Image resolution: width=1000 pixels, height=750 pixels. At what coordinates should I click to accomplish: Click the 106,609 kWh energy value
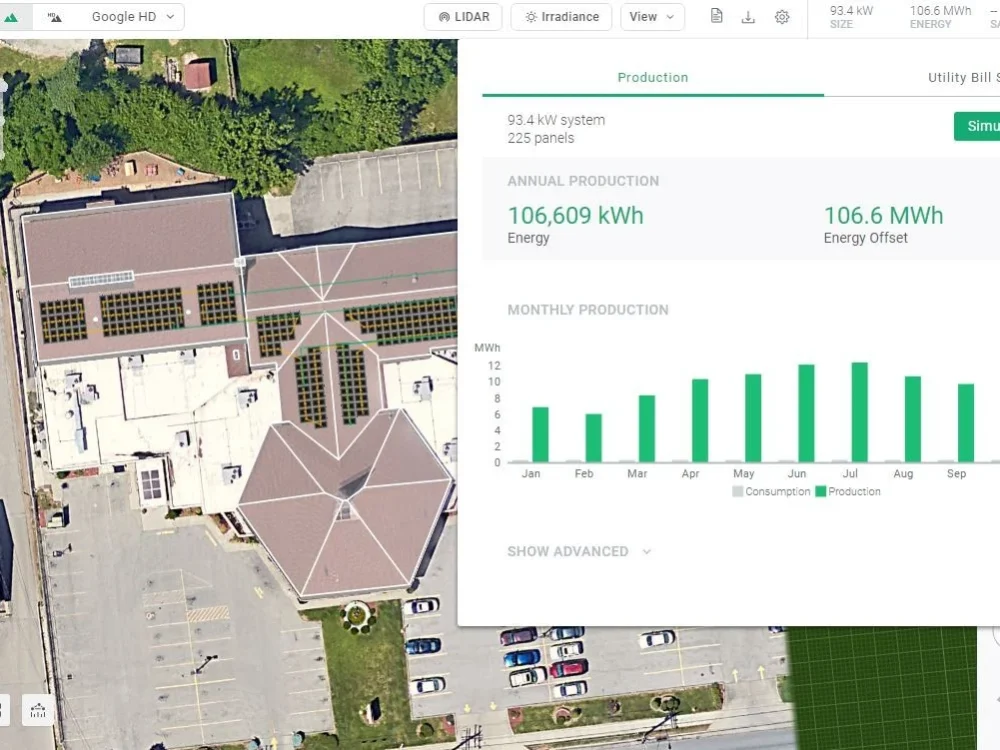[575, 216]
